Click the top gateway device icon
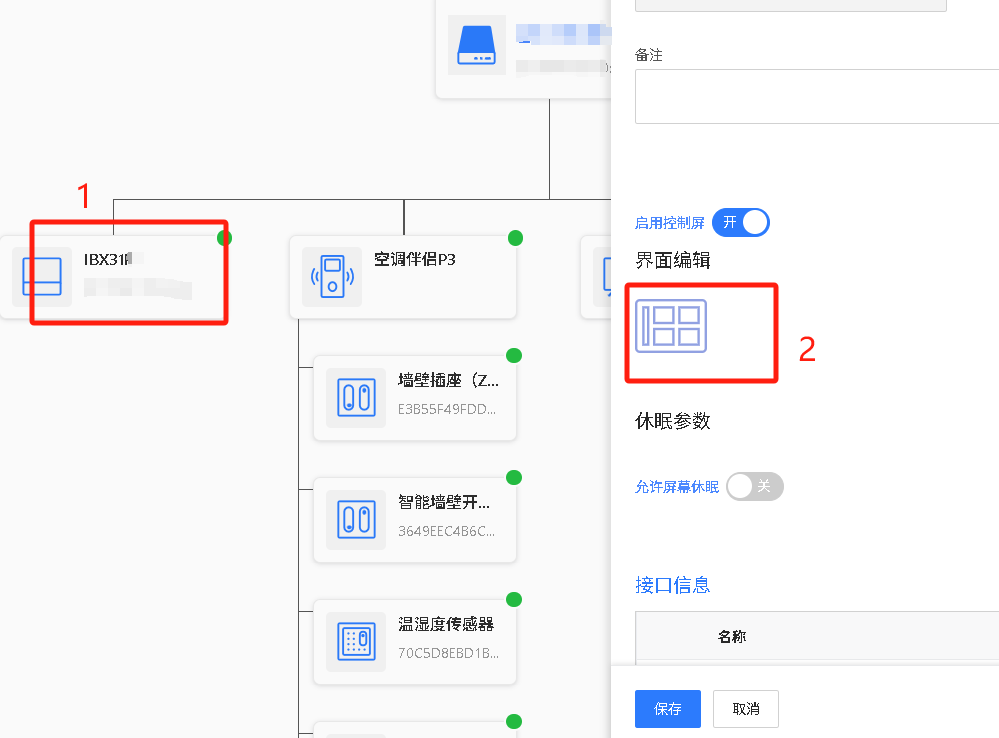Screen dimensions: 999x738 (477, 45)
